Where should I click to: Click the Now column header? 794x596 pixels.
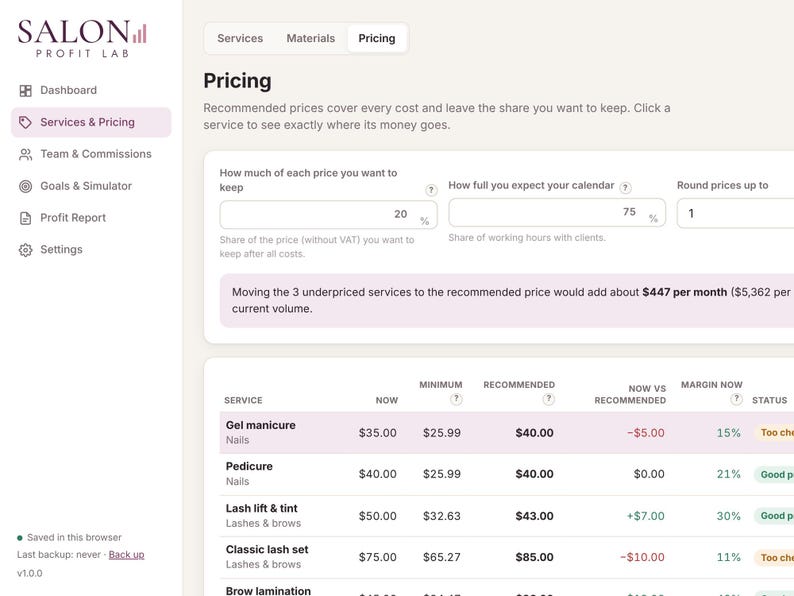coord(387,400)
